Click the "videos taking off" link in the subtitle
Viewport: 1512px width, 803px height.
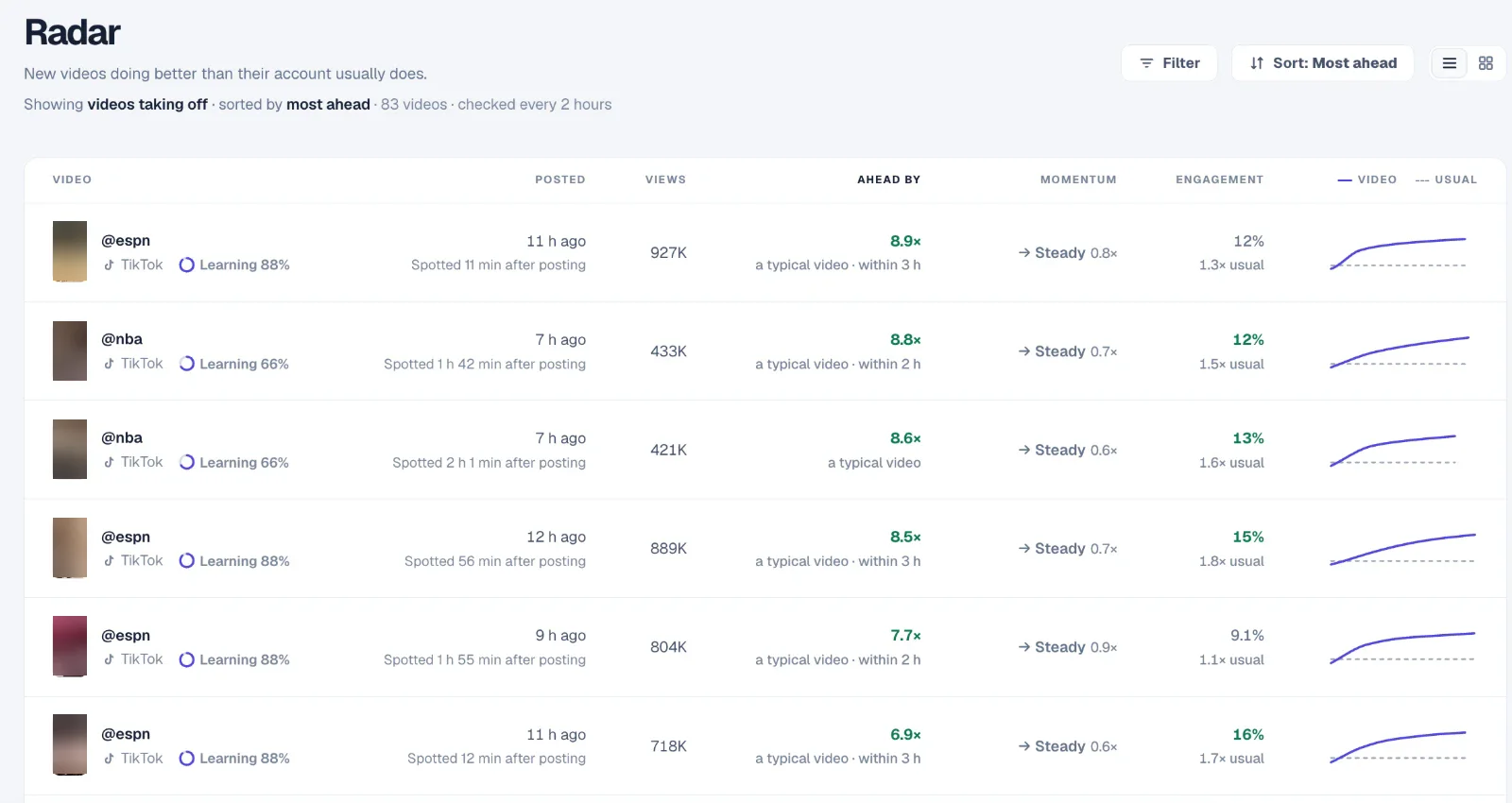(147, 105)
